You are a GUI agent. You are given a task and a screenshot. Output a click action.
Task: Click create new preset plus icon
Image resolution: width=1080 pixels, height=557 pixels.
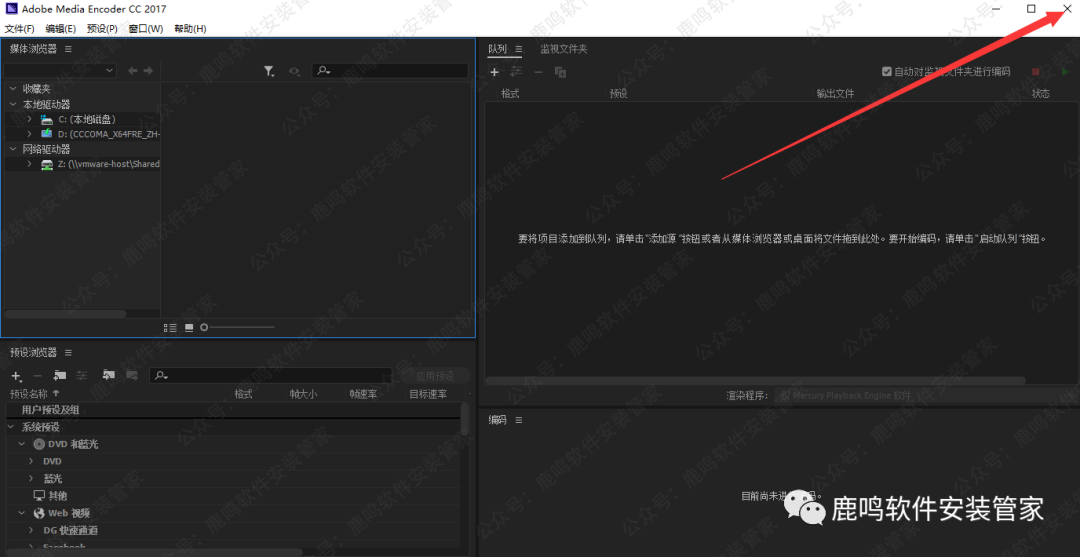tap(16, 375)
